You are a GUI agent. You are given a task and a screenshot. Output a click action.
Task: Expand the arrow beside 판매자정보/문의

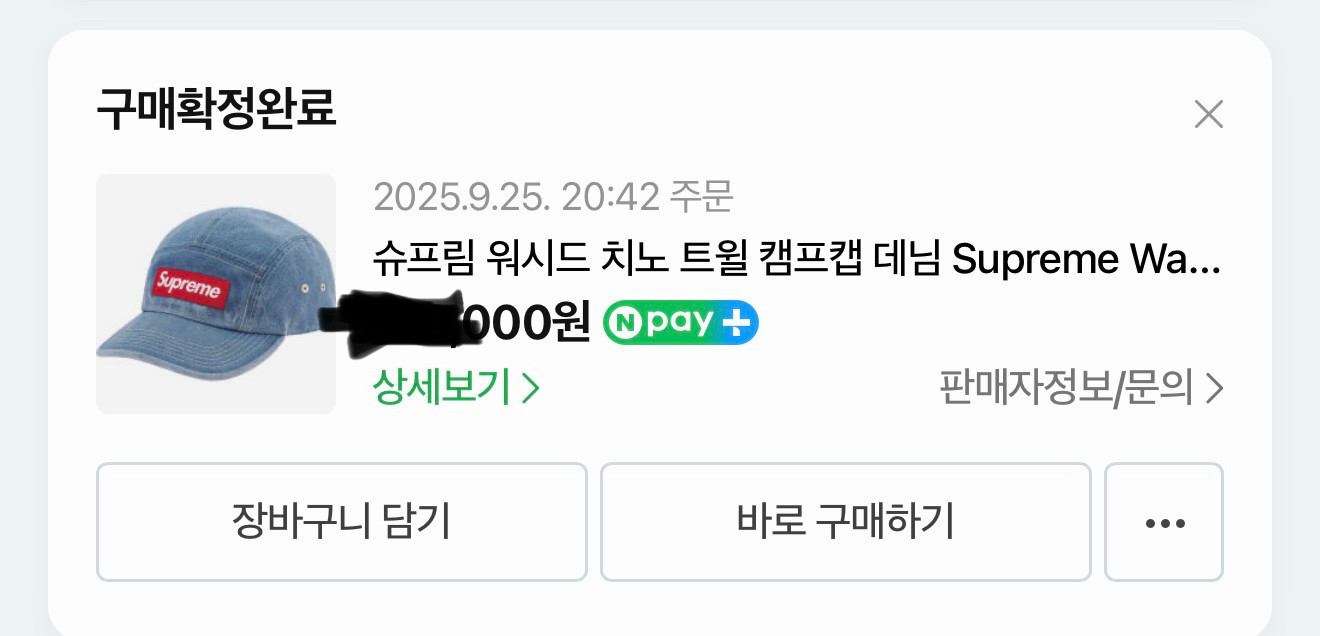point(1214,388)
